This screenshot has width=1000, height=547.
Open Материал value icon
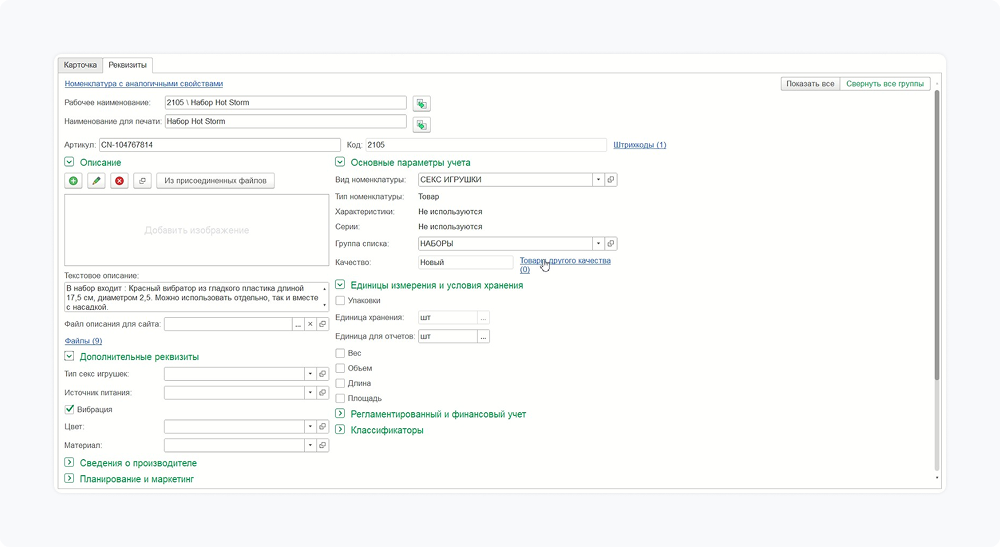[323, 445]
